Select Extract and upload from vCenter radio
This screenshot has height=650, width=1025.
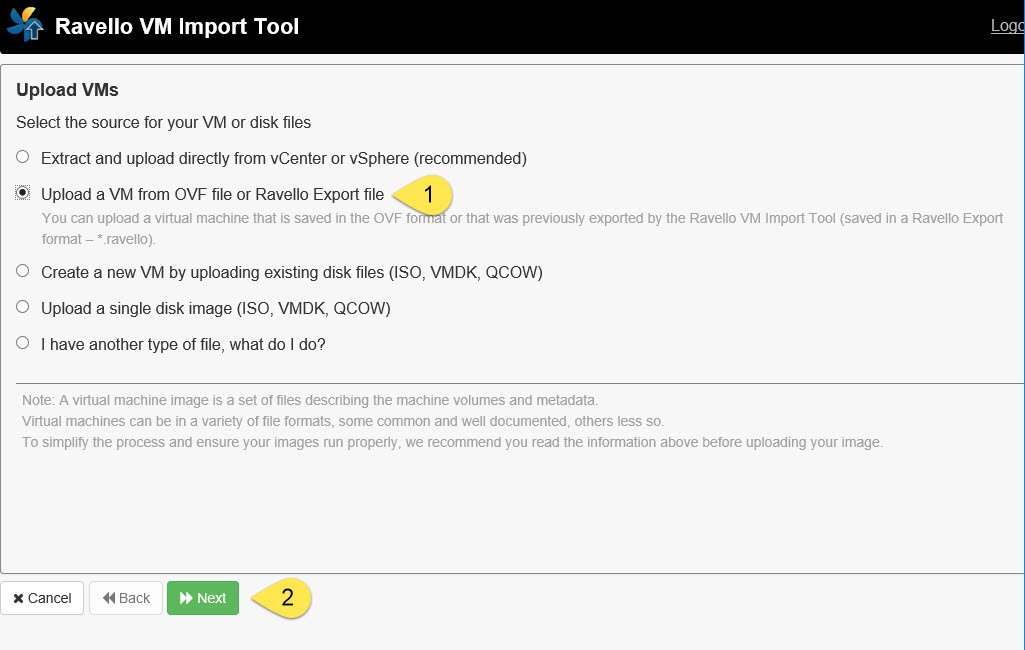[23, 157]
